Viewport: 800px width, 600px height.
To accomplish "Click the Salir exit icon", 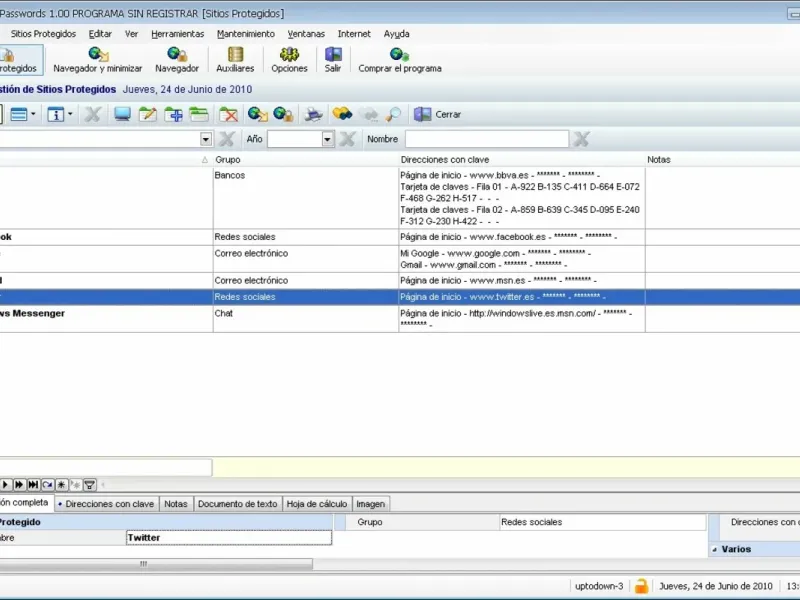I will tap(333, 60).
